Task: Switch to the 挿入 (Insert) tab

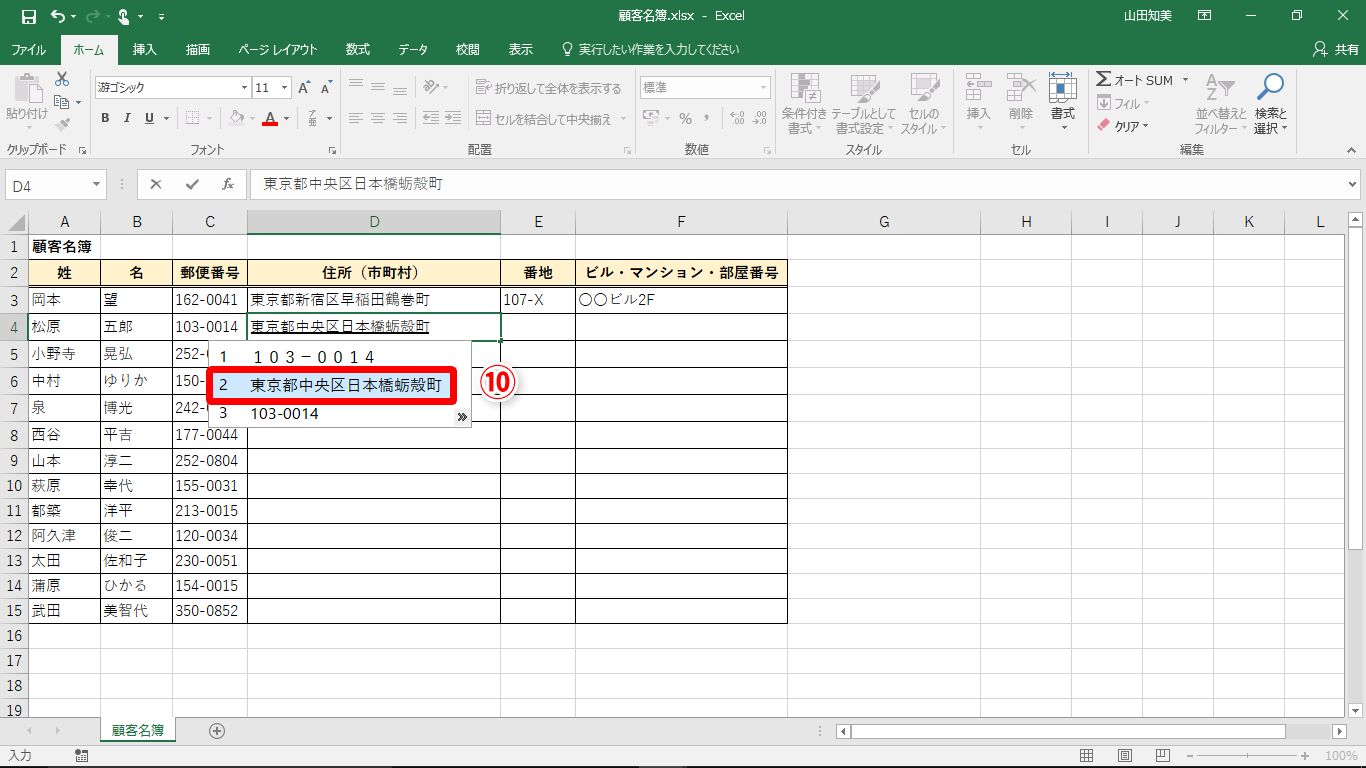Action: 145,50
